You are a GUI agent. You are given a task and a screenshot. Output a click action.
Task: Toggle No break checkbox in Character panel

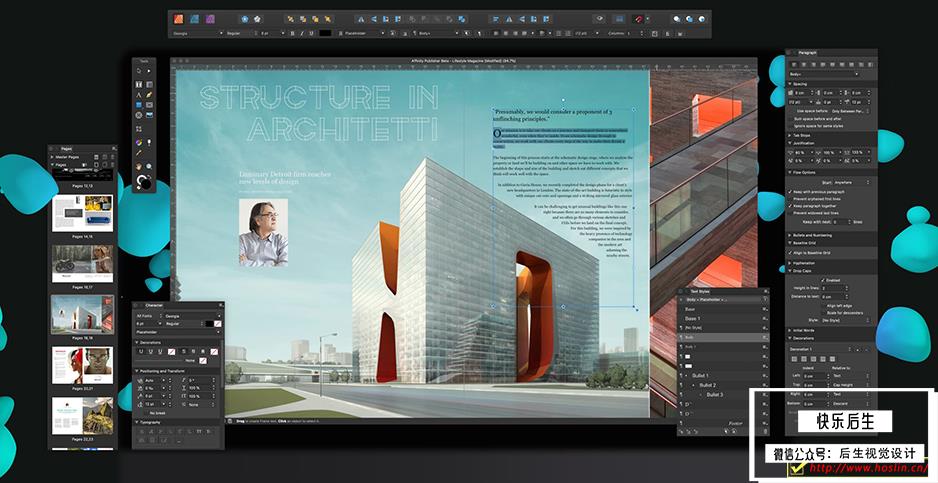tap(147, 413)
